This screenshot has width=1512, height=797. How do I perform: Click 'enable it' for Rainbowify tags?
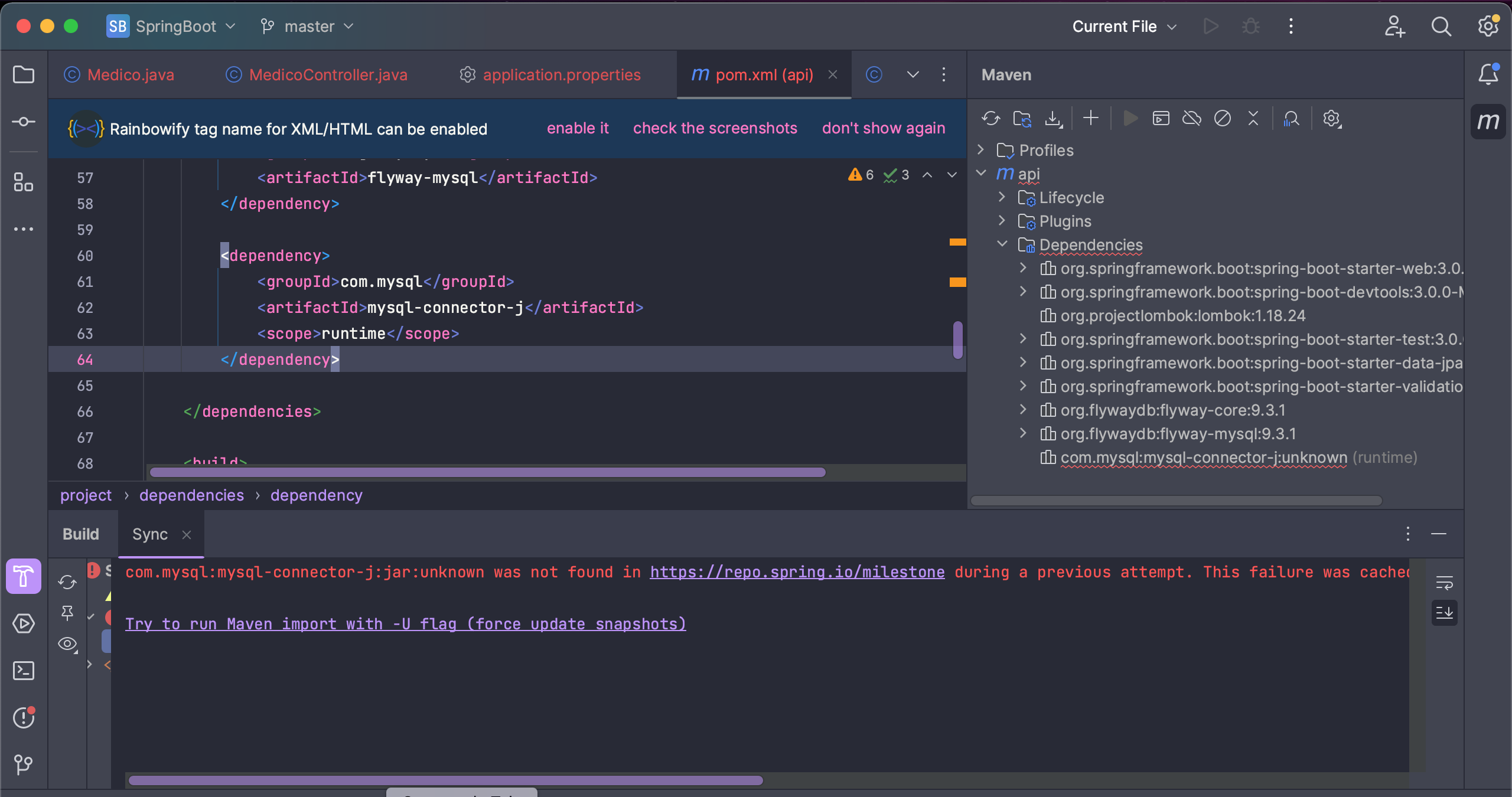coord(578,128)
